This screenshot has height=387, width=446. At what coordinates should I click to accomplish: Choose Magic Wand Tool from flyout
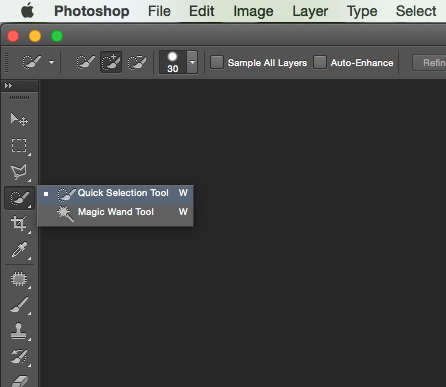coord(115,212)
